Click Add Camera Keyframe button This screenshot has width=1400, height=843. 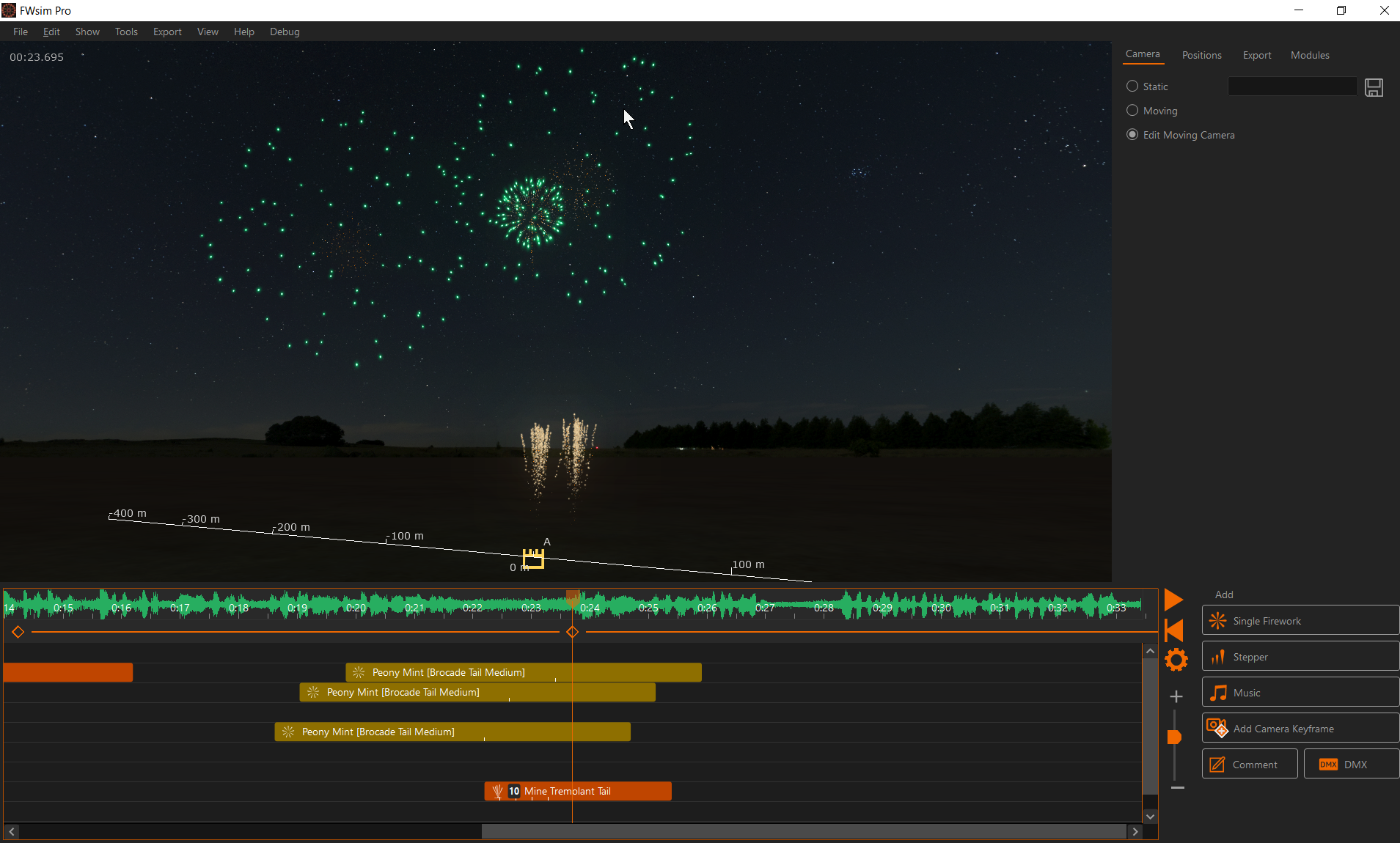(x=1300, y=729)
